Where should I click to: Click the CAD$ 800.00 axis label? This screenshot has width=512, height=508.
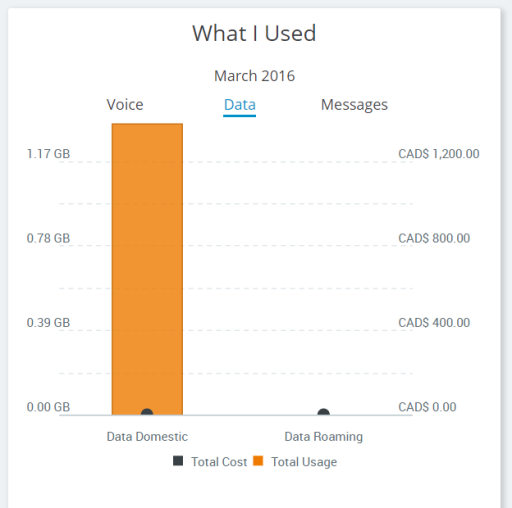click(x=434, y=238)
